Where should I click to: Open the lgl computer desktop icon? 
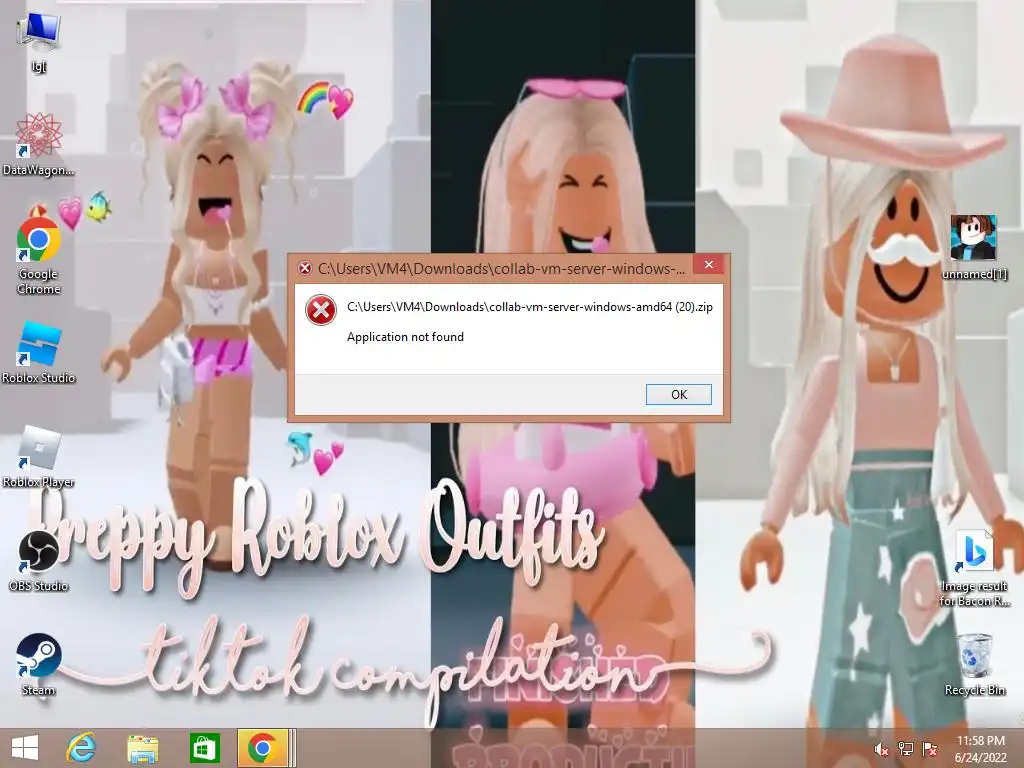(x=38, y=41)
